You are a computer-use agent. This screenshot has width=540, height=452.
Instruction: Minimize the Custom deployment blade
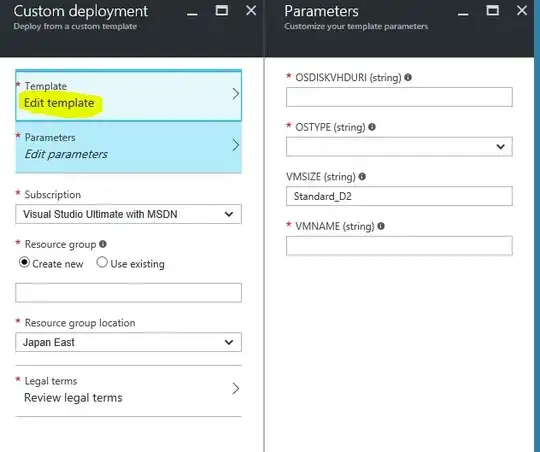click(192, 14)
